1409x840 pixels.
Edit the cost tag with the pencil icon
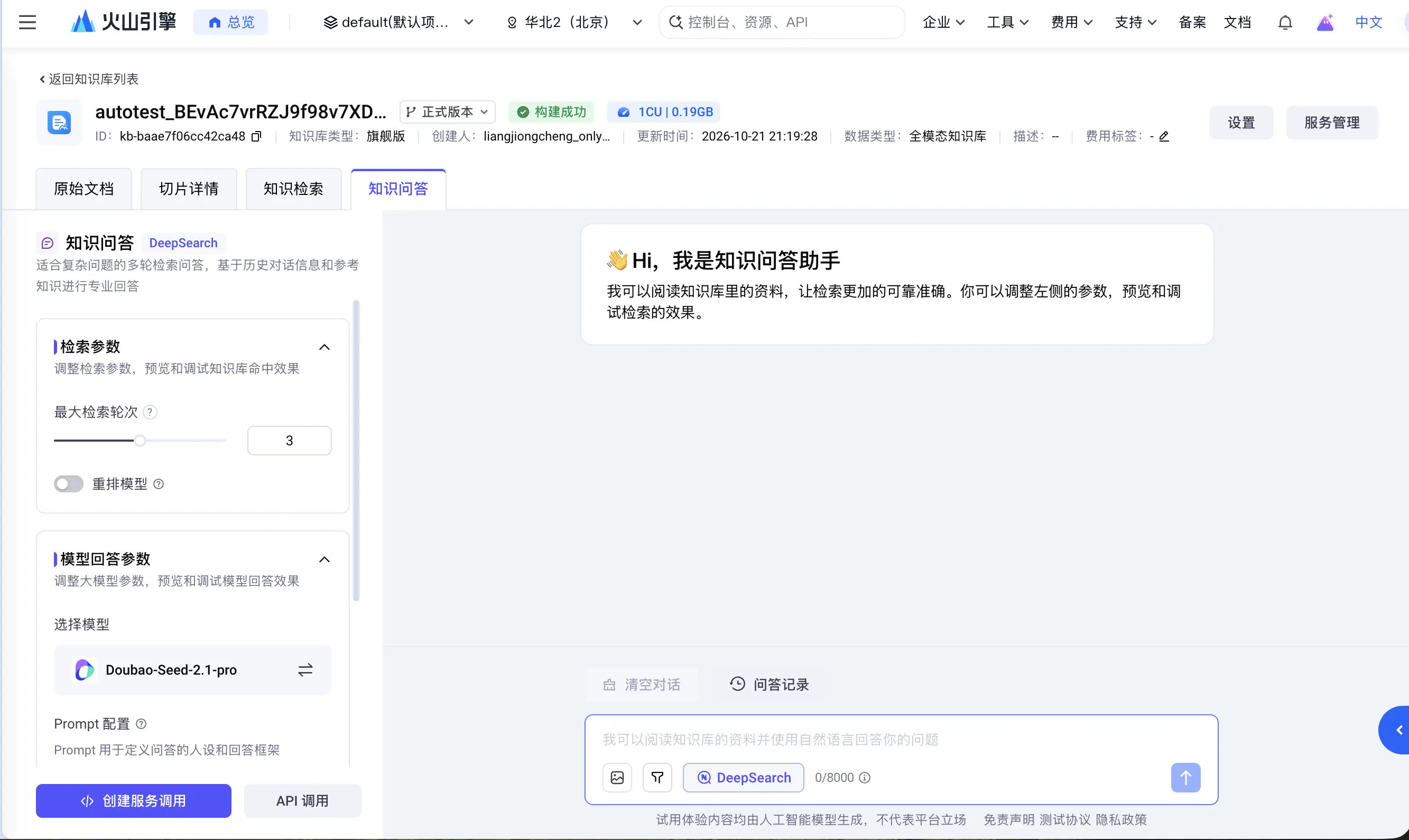[1164, 136]
